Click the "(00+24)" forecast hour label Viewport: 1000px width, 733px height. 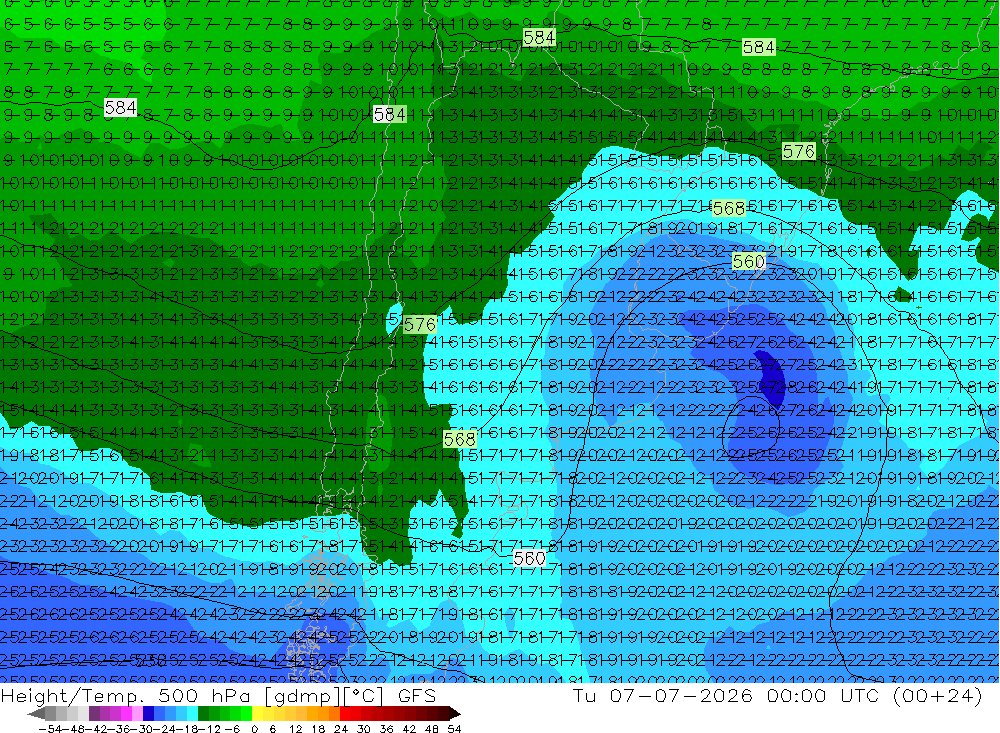pyautogui.click(x=938, y=695)
